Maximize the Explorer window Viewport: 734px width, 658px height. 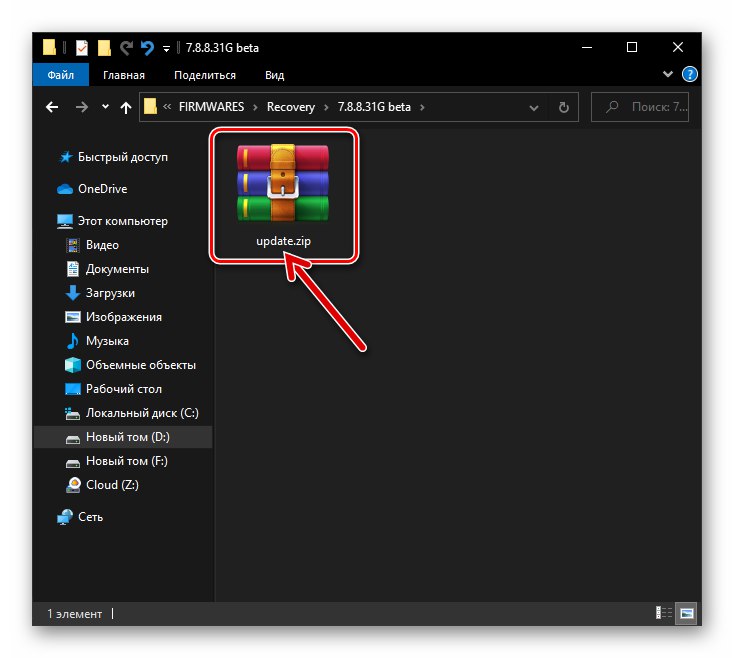tap(632, 47)
